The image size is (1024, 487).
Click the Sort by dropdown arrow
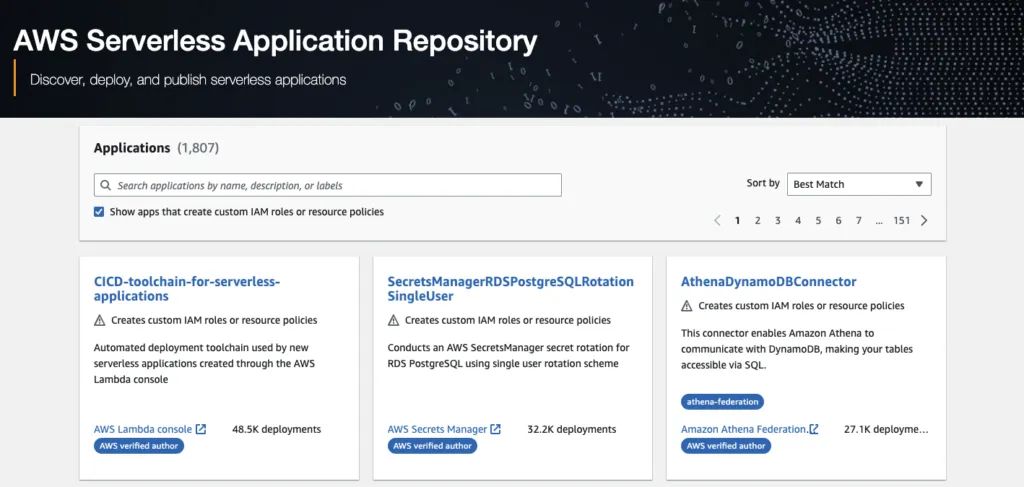919,185
